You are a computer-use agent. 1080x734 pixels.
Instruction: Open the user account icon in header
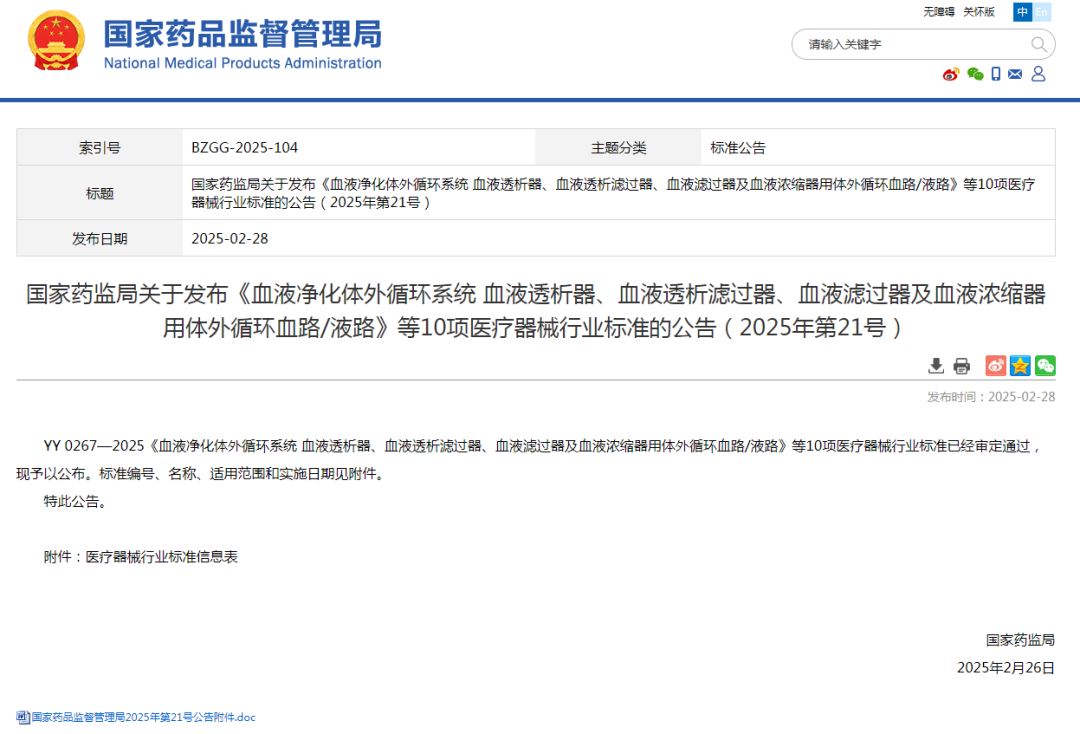pyautogui.click(x=1038, y=74)
